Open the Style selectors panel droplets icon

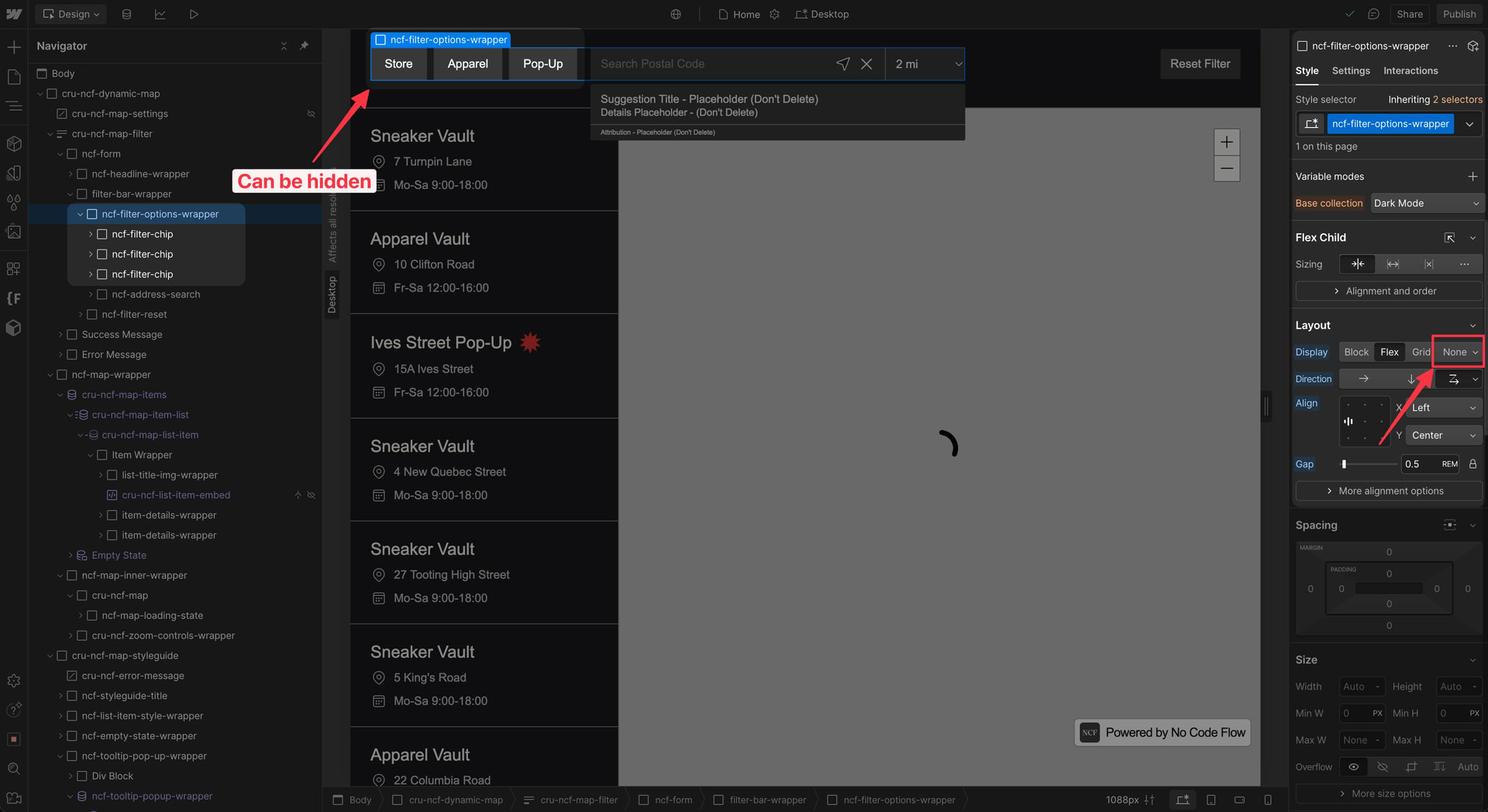(14, 202)
